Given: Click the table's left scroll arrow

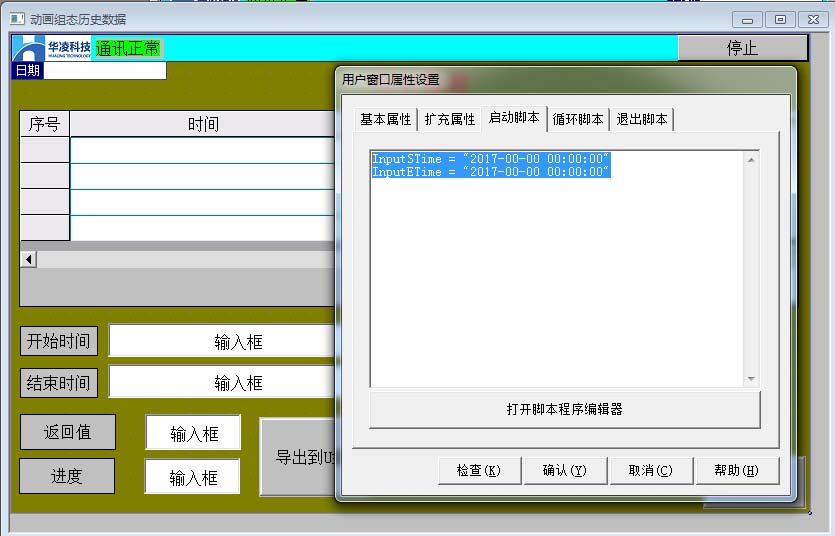Looking at the screenshot, I should [x=28, y=260].
